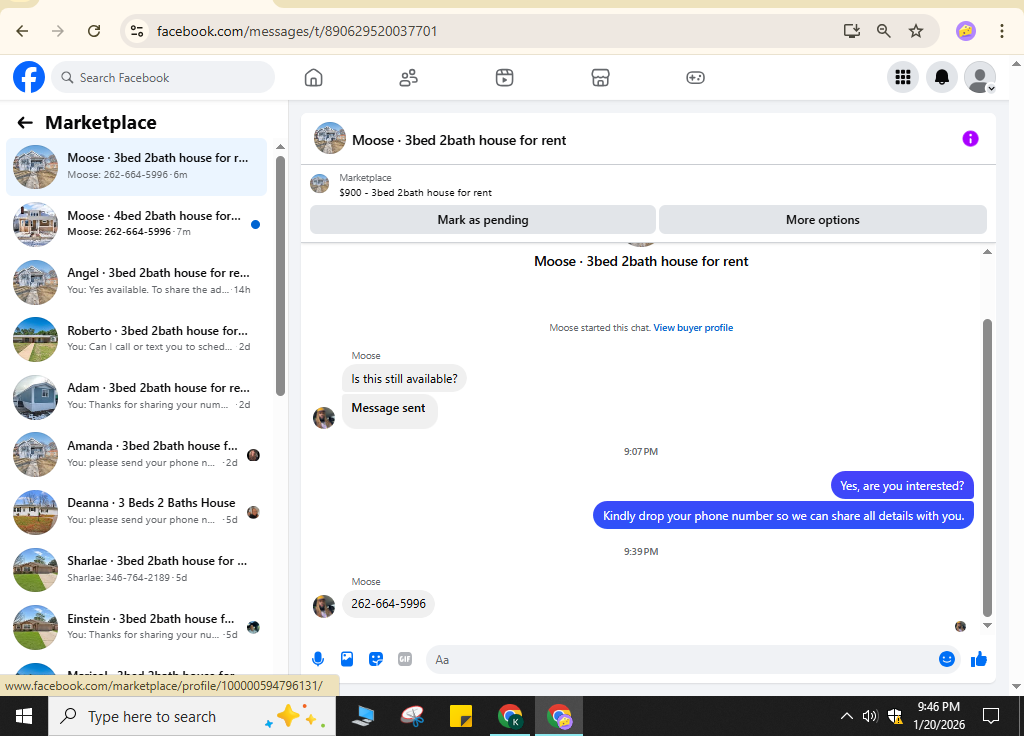This screenshot has width=1024, height=736.
Task: Open the GIF picker icon
Action: (x=405, y=659)
